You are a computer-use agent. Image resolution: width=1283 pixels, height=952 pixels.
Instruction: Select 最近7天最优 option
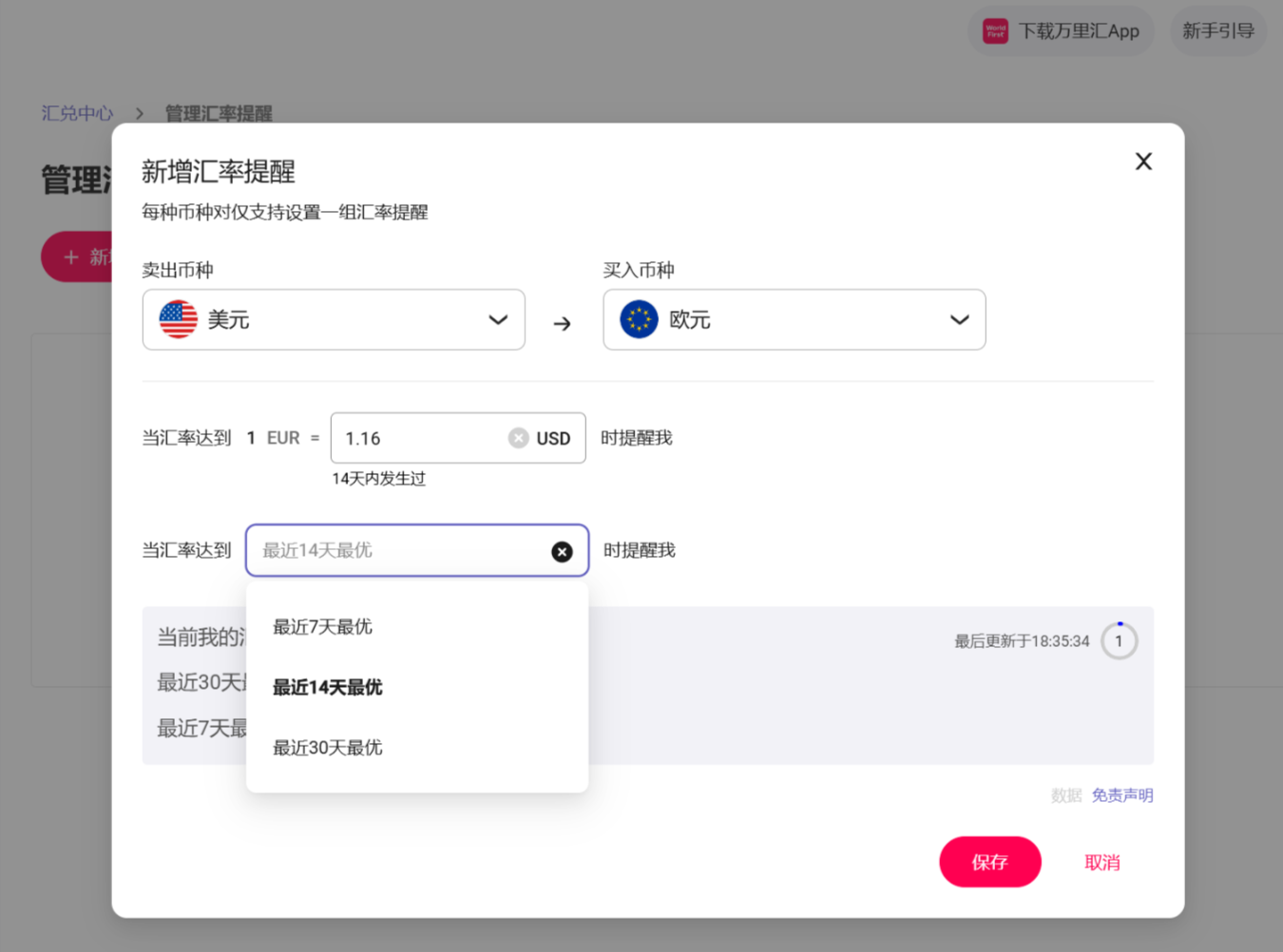click(417, 627)
